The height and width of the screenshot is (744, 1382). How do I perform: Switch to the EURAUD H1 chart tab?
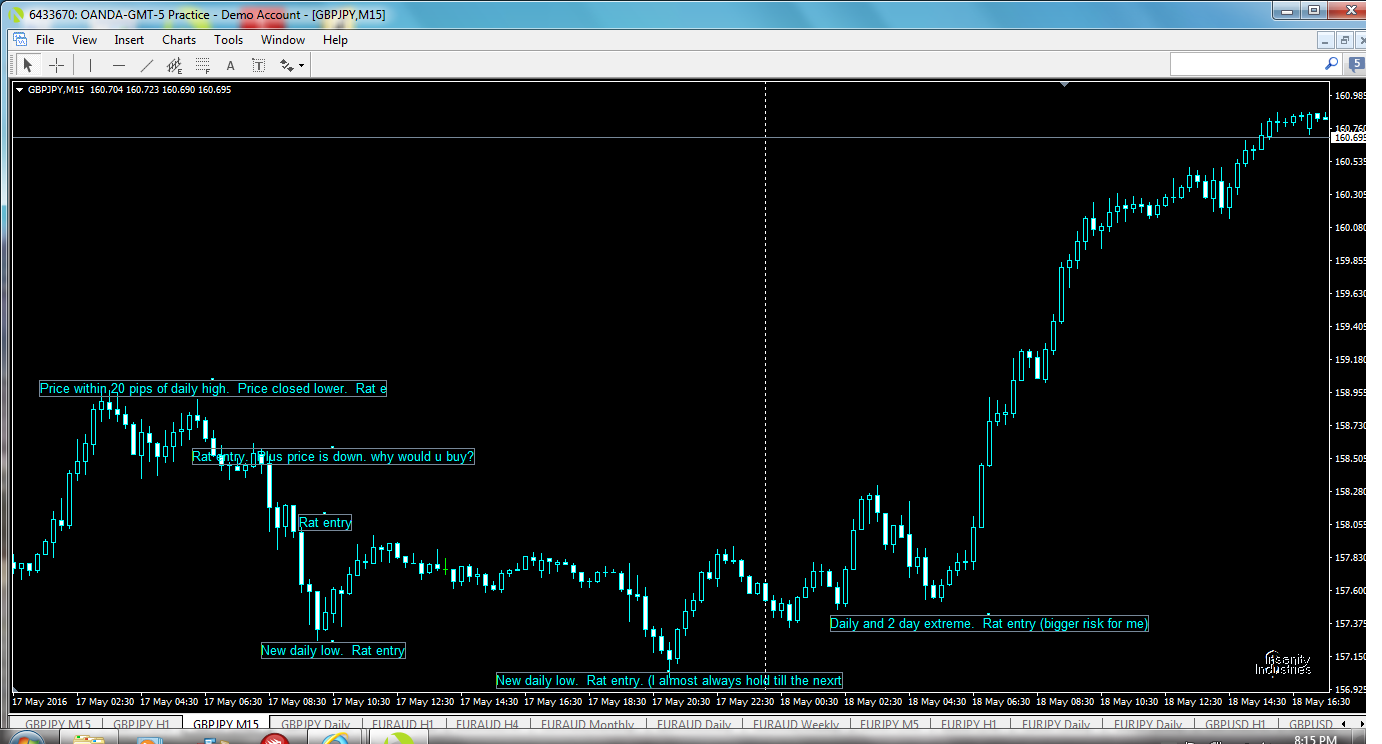coord(402,724)
